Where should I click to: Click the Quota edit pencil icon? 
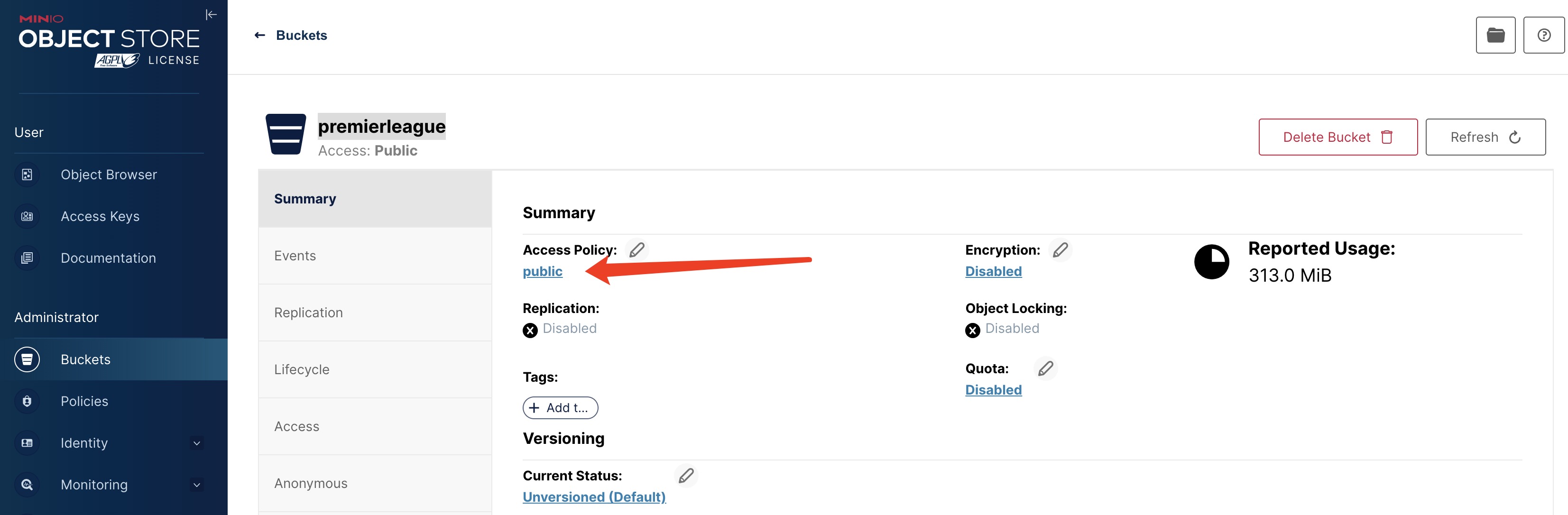click(1046, 368)
